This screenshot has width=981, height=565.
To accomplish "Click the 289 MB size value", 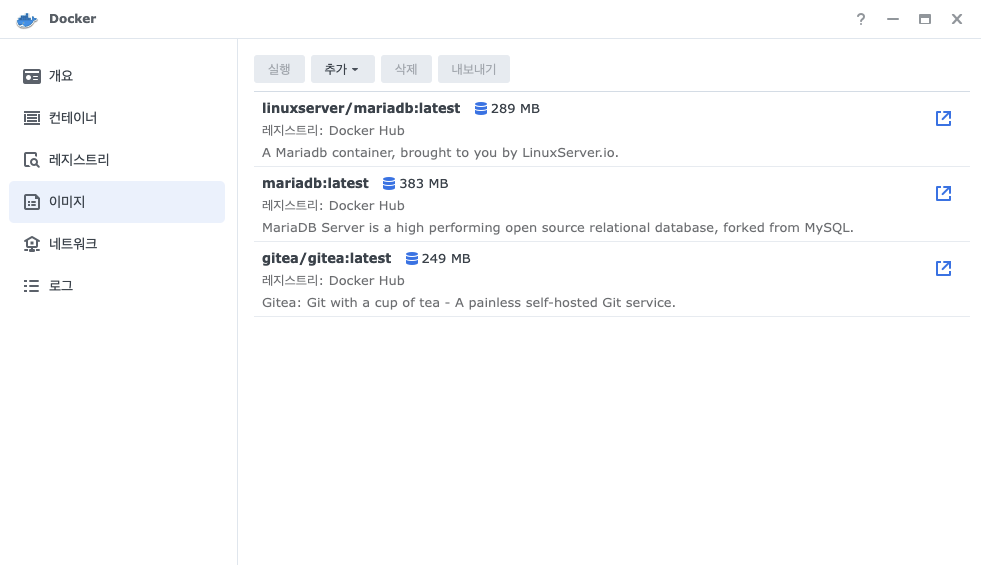I will point(515,109).
